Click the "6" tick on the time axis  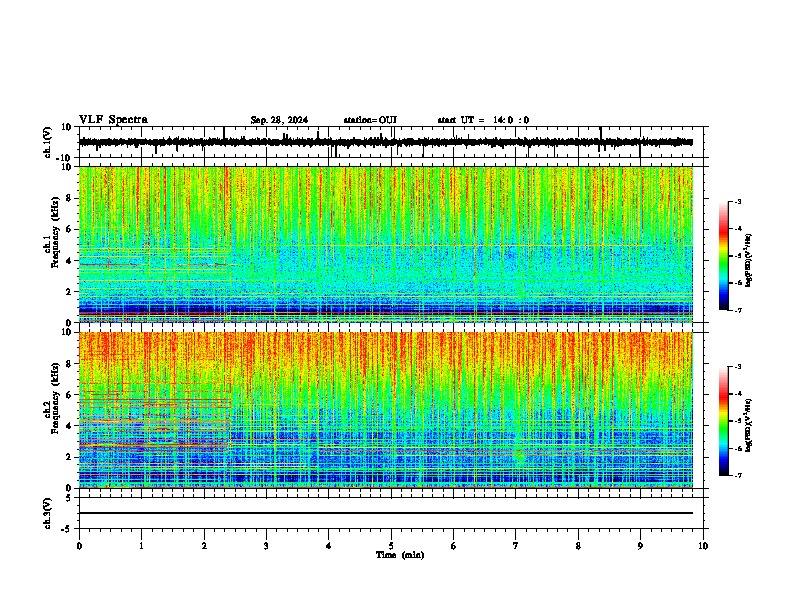tap(454, 546)
